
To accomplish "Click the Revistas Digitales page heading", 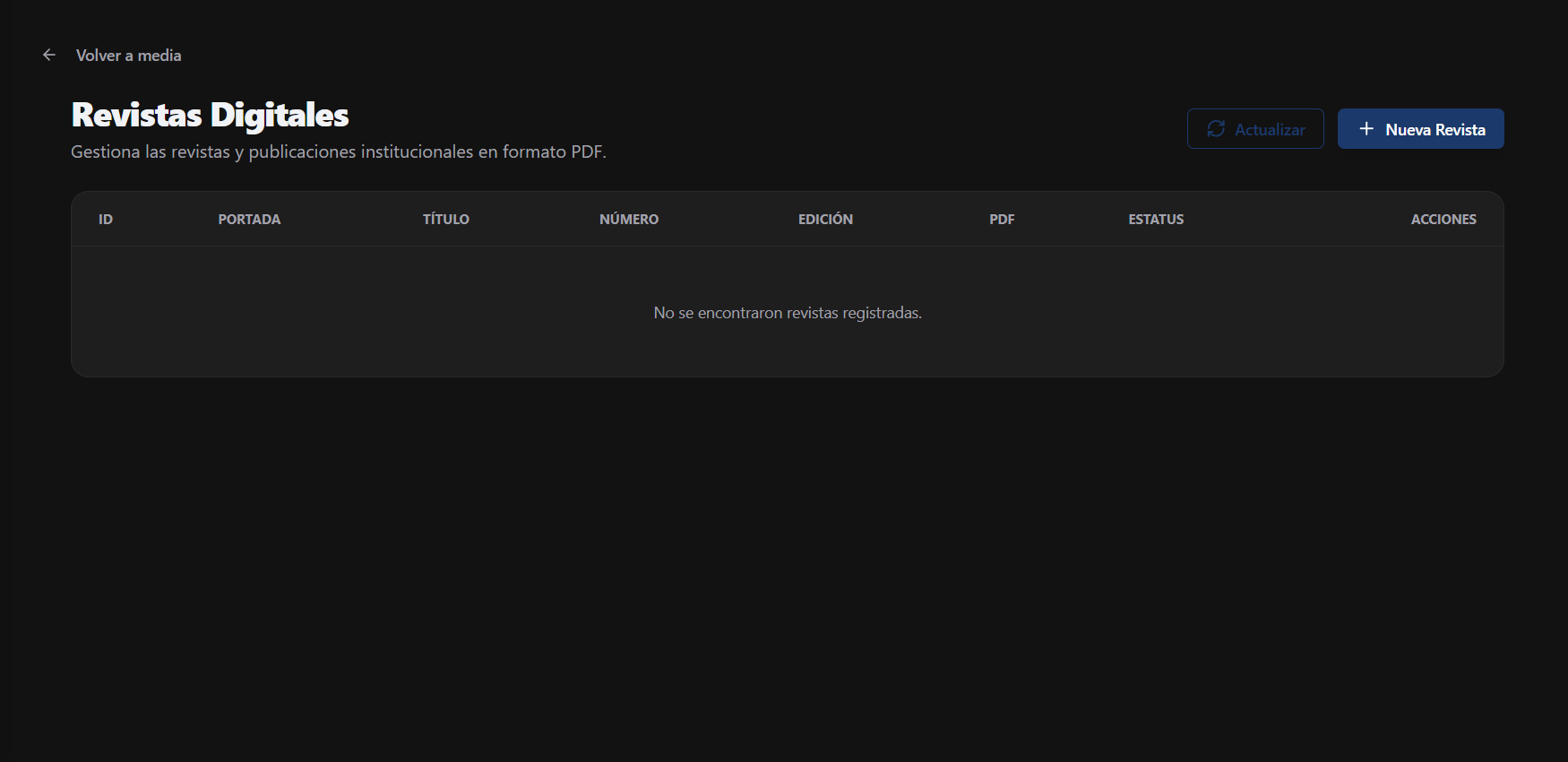I will pyautogui.click(x=210, y=115).
